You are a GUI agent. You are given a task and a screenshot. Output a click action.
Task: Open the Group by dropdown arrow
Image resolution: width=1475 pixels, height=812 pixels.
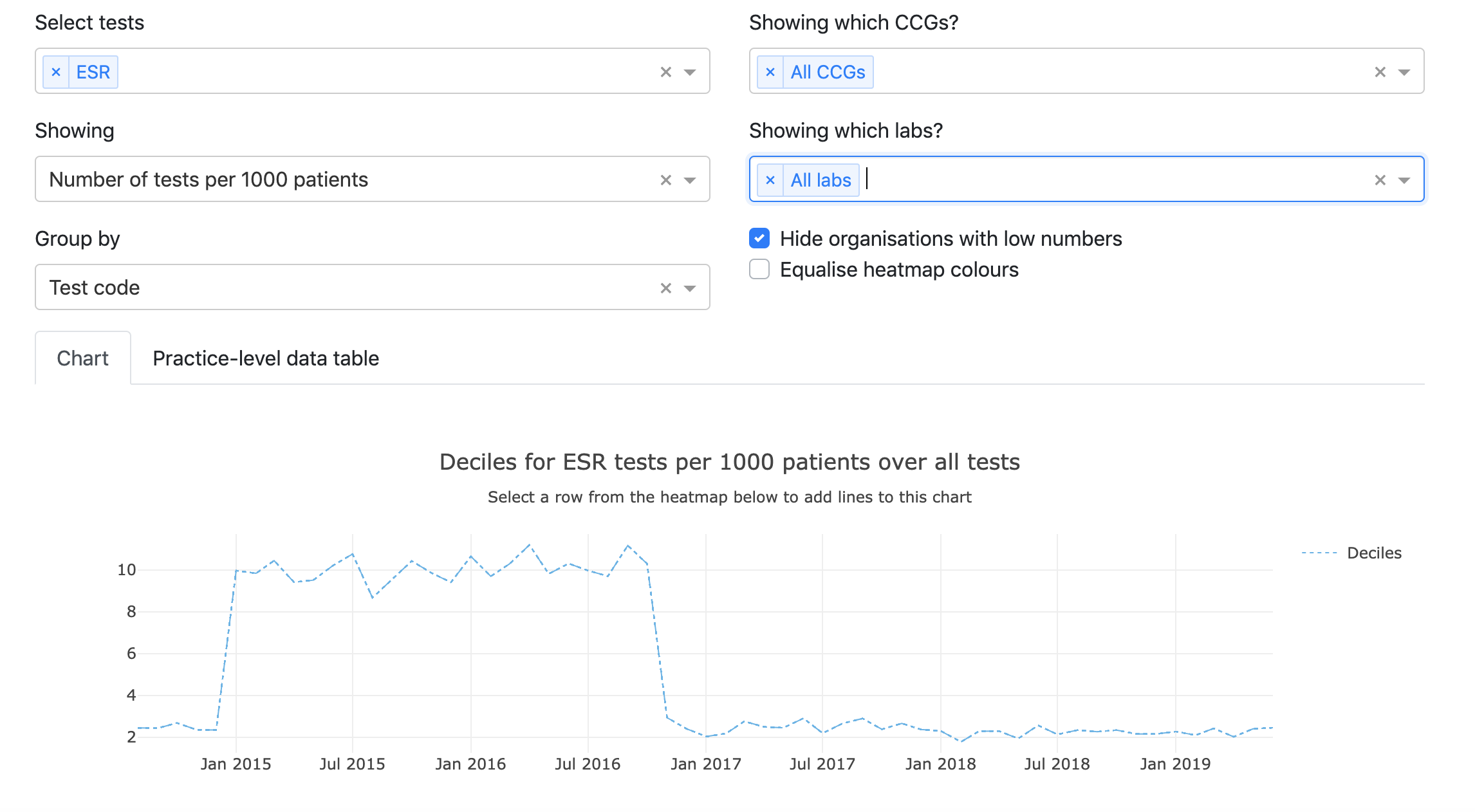coord(690,288)
